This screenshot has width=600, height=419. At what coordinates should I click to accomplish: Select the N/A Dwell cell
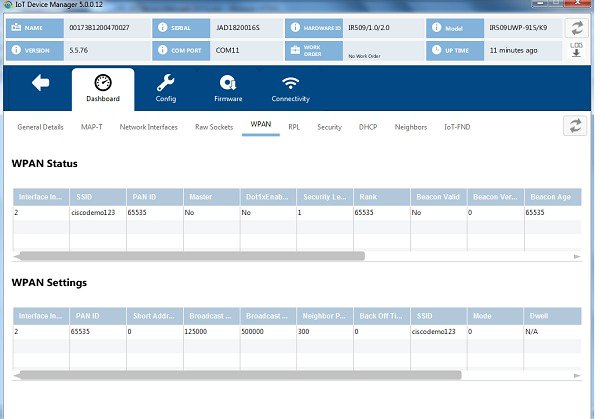[553, 331]
